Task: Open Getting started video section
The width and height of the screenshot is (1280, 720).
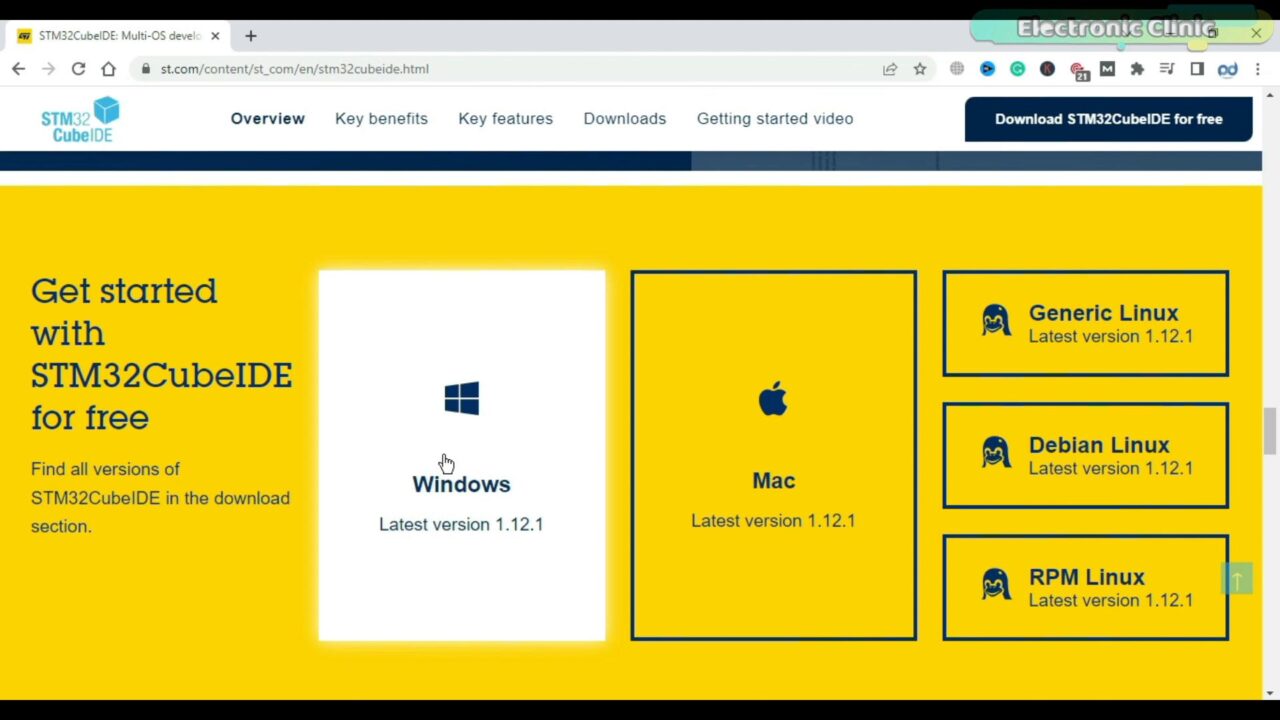Action: (x=775, y=118)
